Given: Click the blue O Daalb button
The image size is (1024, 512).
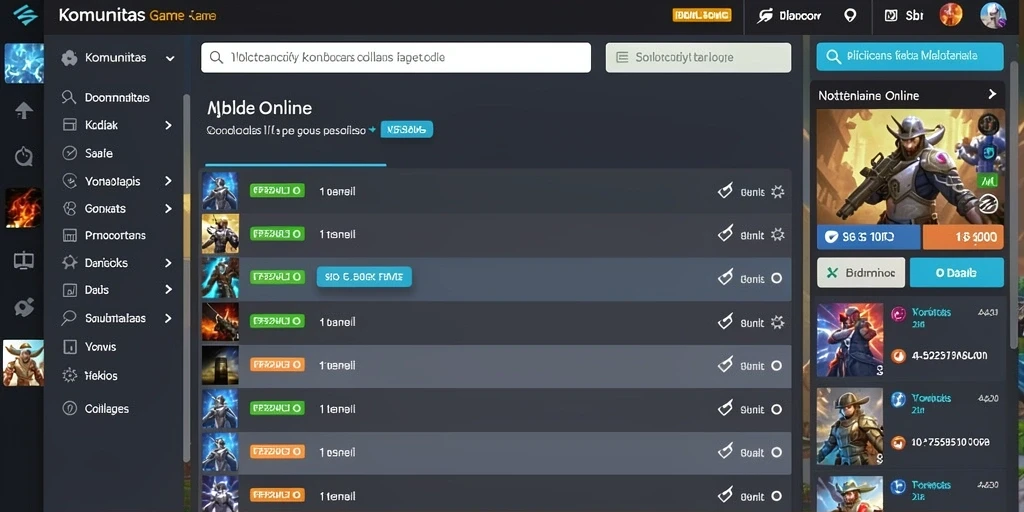Looking at the screenshot, I should pyautogui.click(x=956, y=272).
